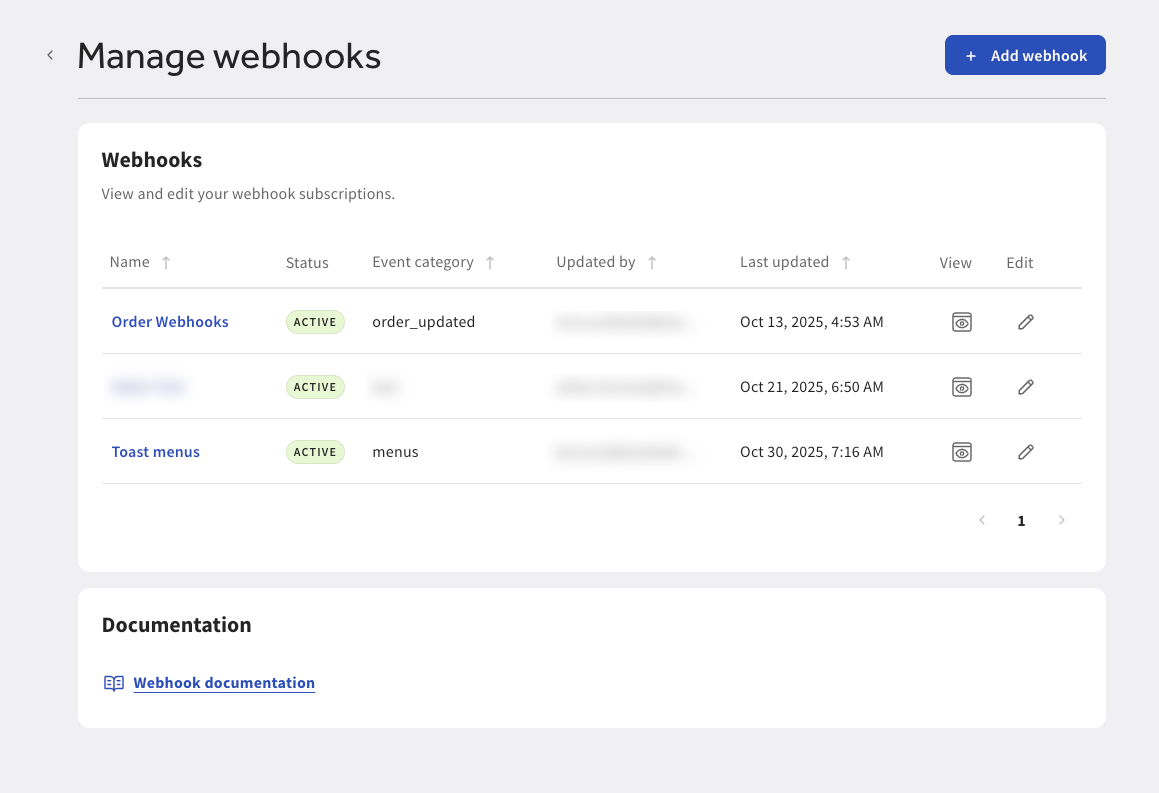1159x793 pixels.
Task: Open the view icon for Order Webhooks row
Action: 961,321
